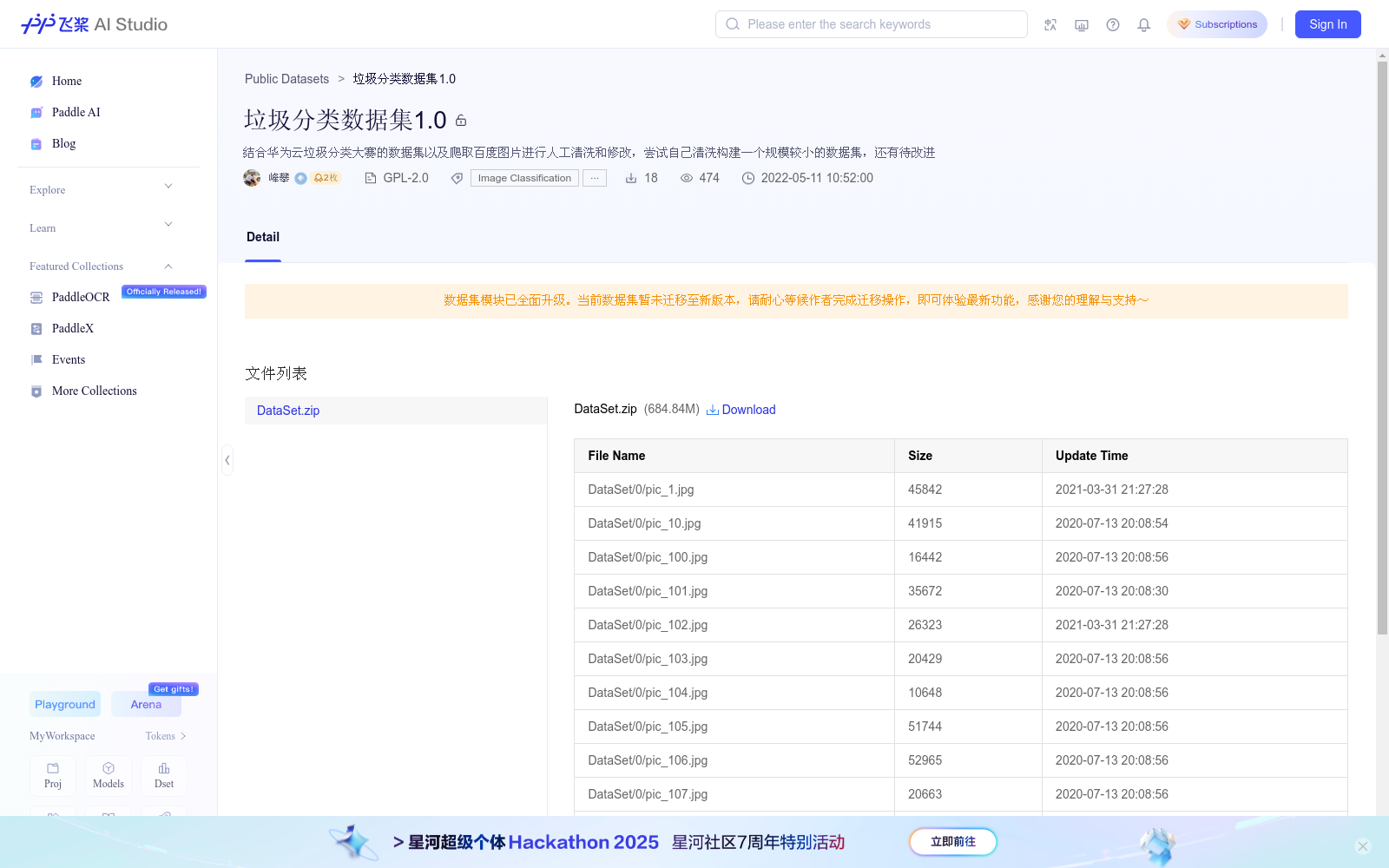Open the notifications bell icon

[x=1144, y=24]
